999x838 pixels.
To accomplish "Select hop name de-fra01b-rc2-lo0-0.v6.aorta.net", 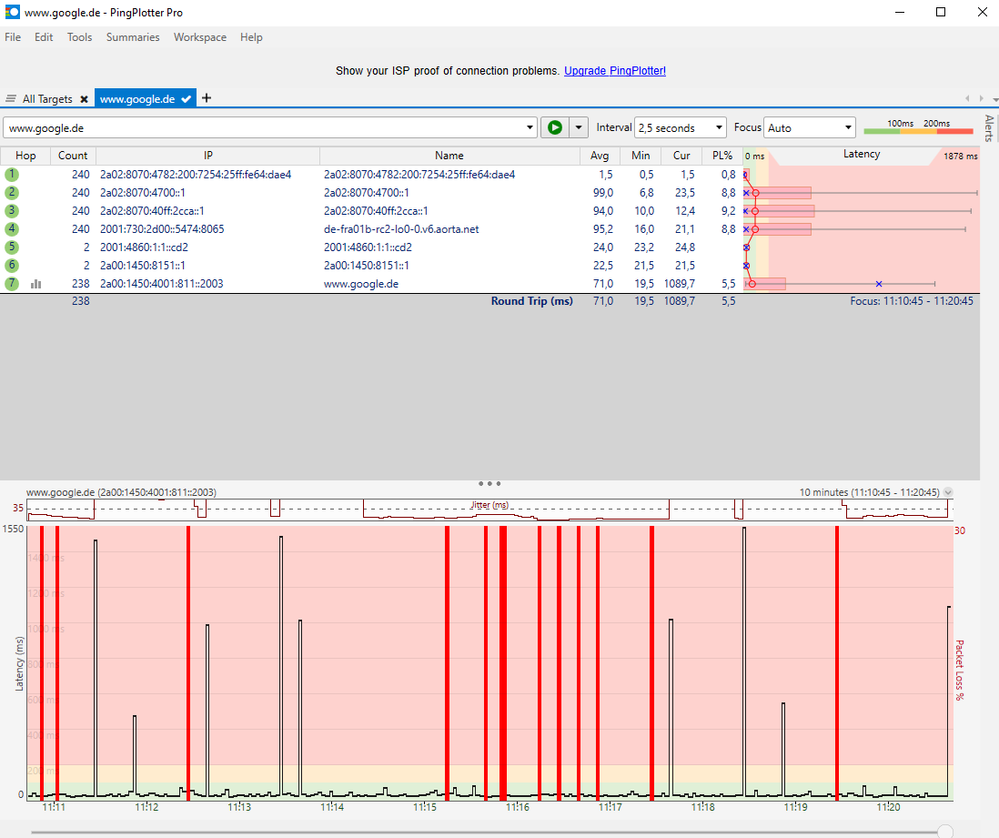I will [x=401, y=229].
